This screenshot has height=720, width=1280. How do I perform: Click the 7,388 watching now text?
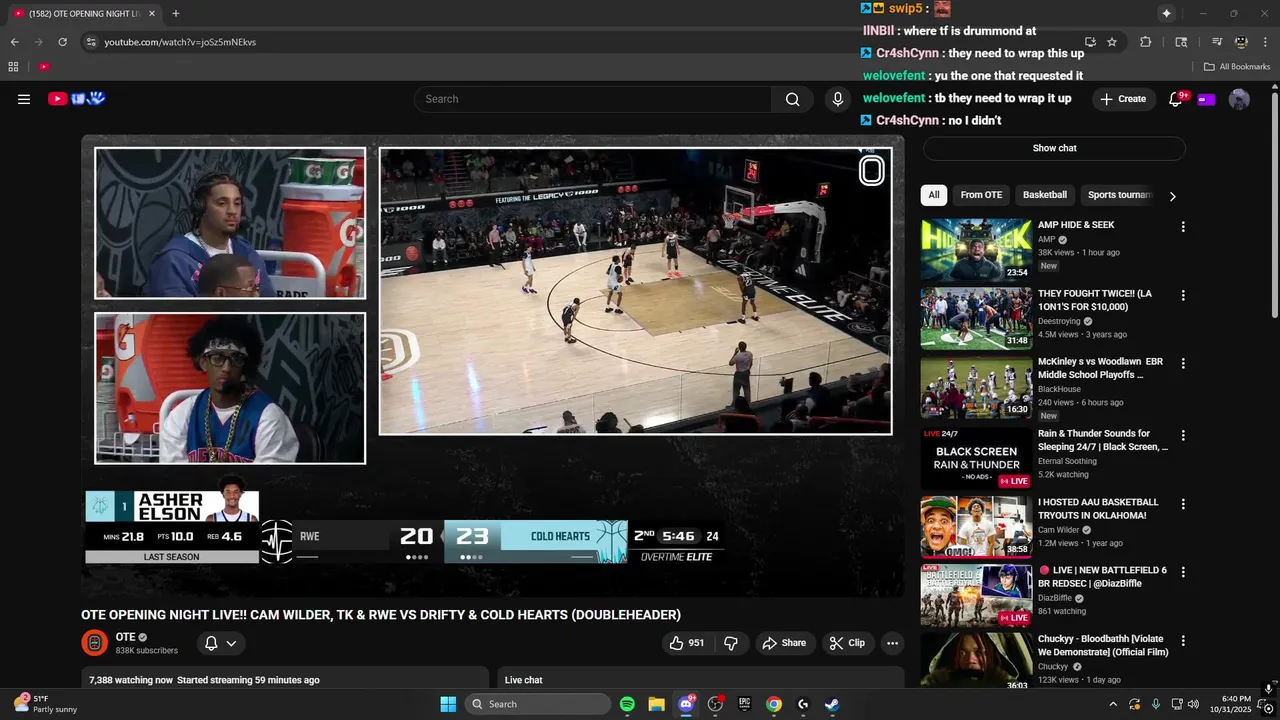coord(130,680)
